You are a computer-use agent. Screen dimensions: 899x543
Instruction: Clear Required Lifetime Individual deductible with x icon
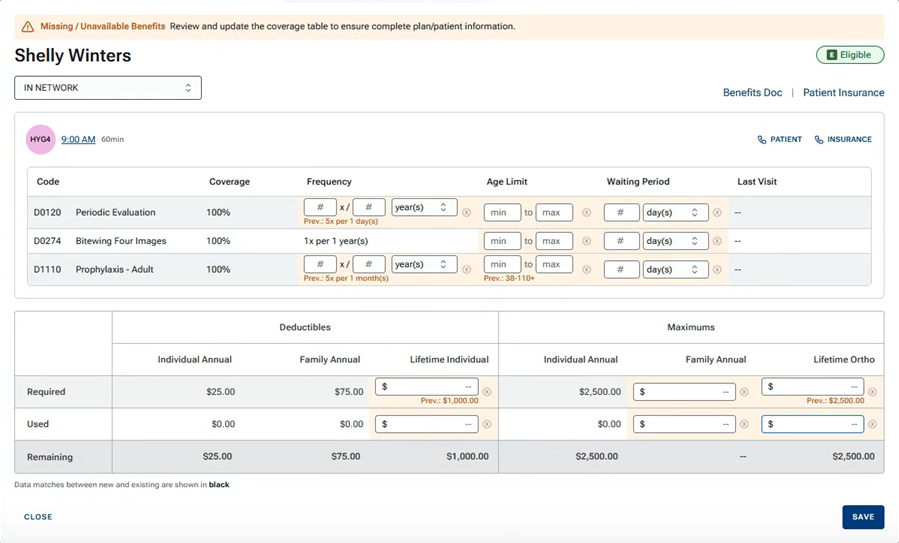[487, 392]
